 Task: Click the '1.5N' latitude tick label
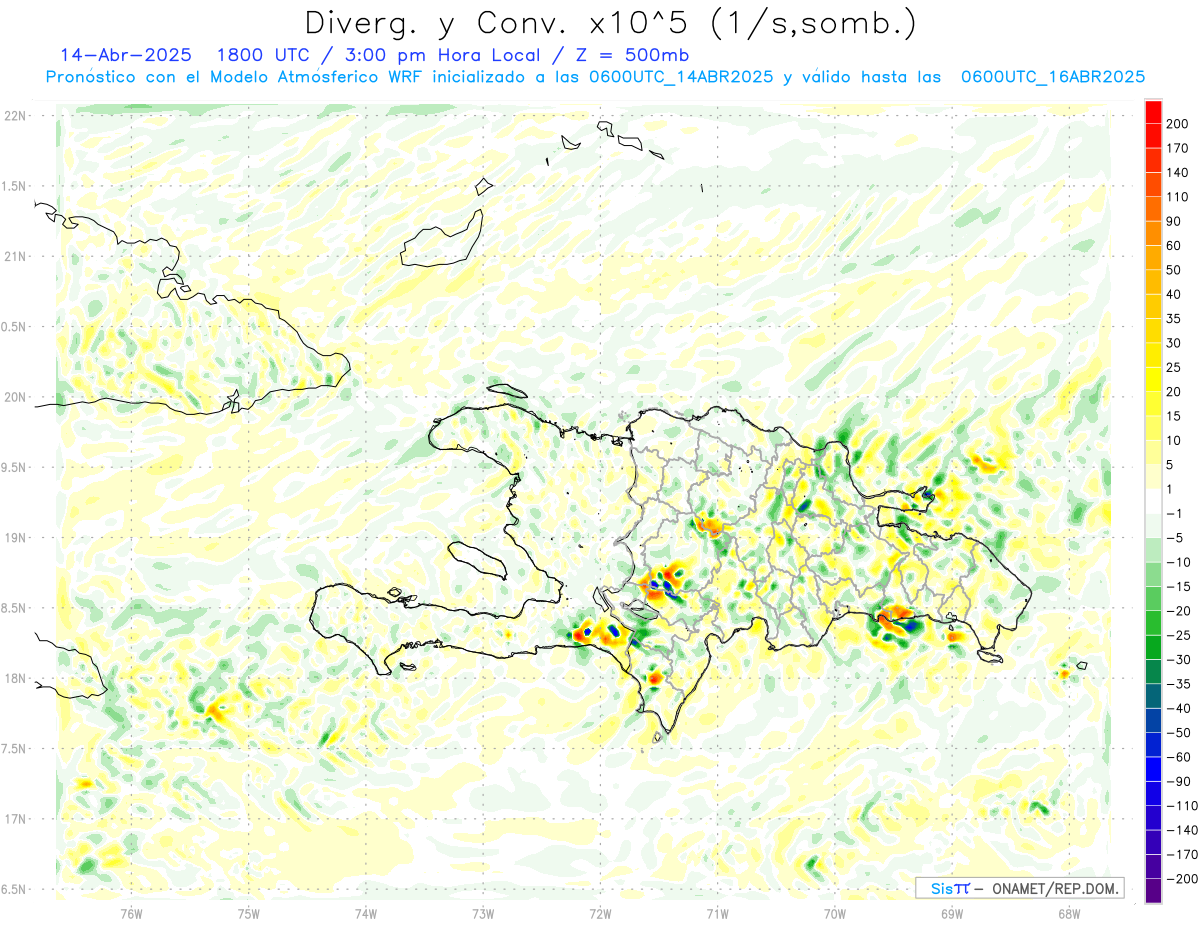[15, 186]
